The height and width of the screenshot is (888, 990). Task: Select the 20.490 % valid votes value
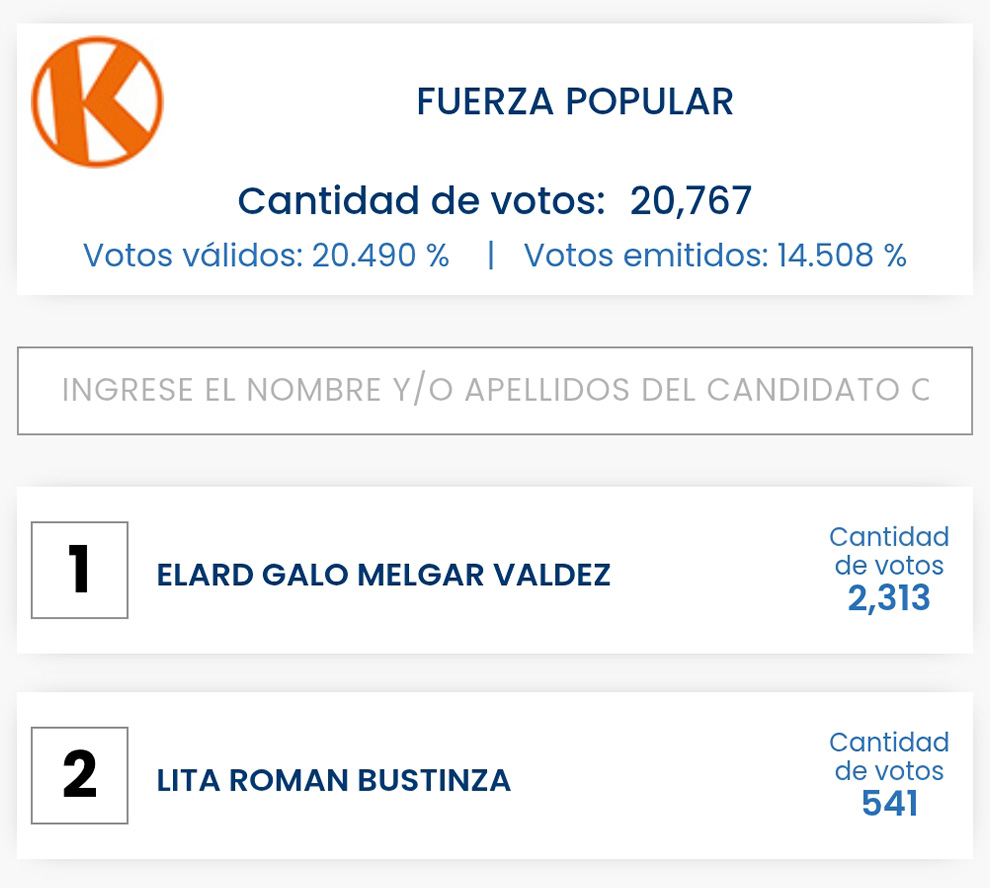pyautogui.click(x=380, y=256)
